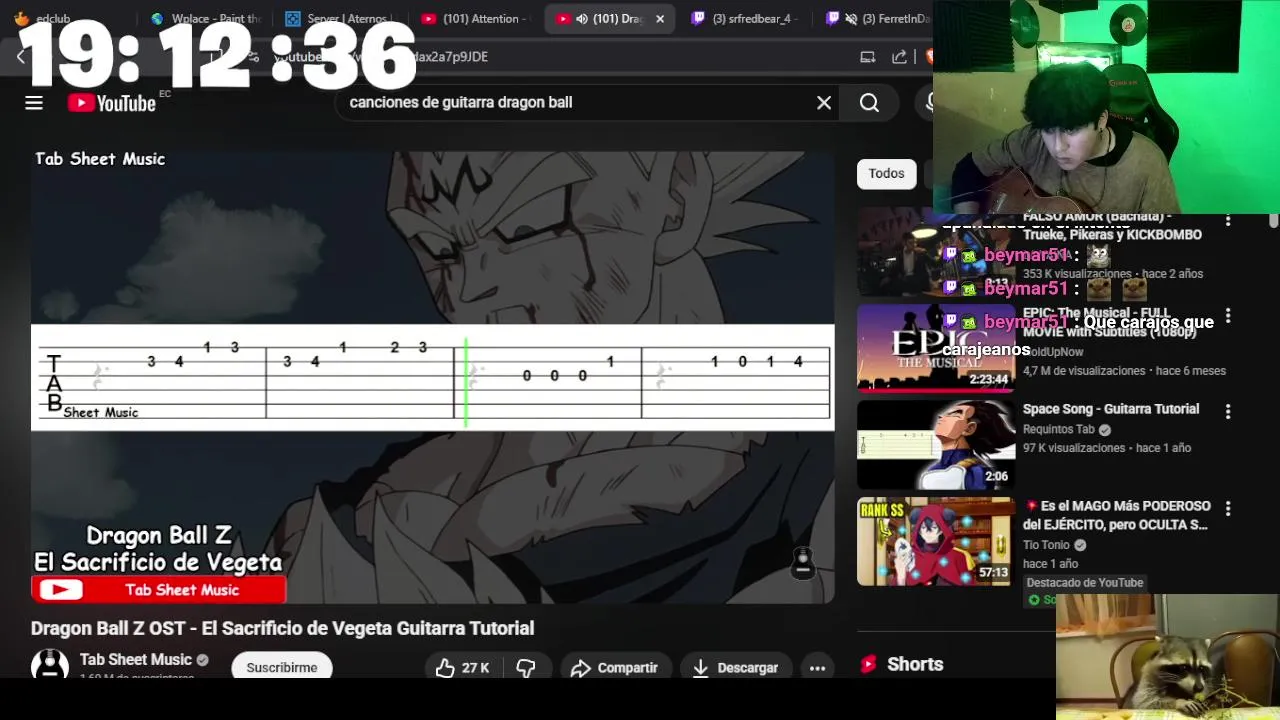Switch to the FerretInDa Twitch tab
1280x720 pixels.
point(880,19)
